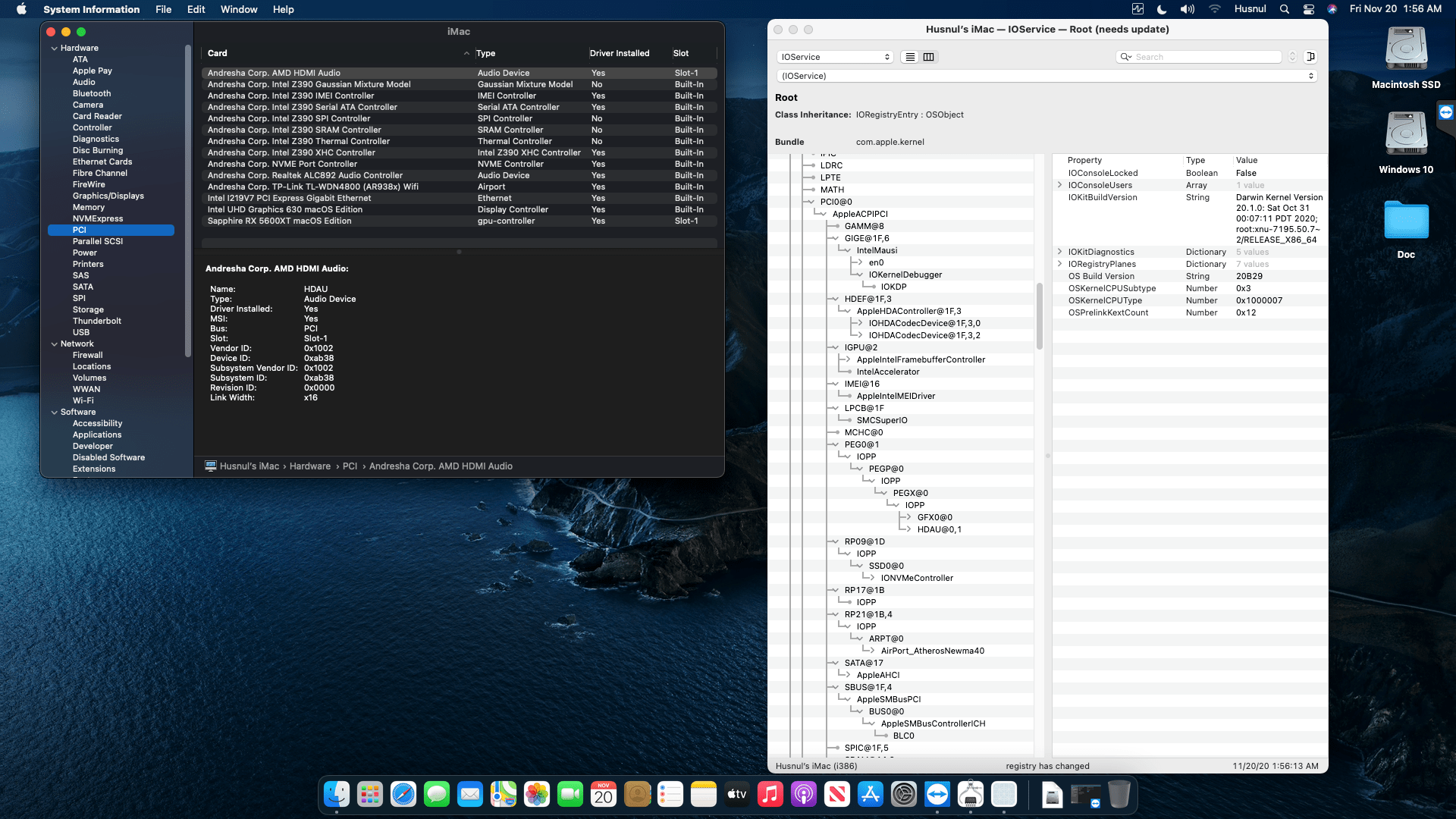The width and height of the screenshot is (1456, 819).
Task: Activate Siri from the menu bar
Action: [x=1332, y=9]
